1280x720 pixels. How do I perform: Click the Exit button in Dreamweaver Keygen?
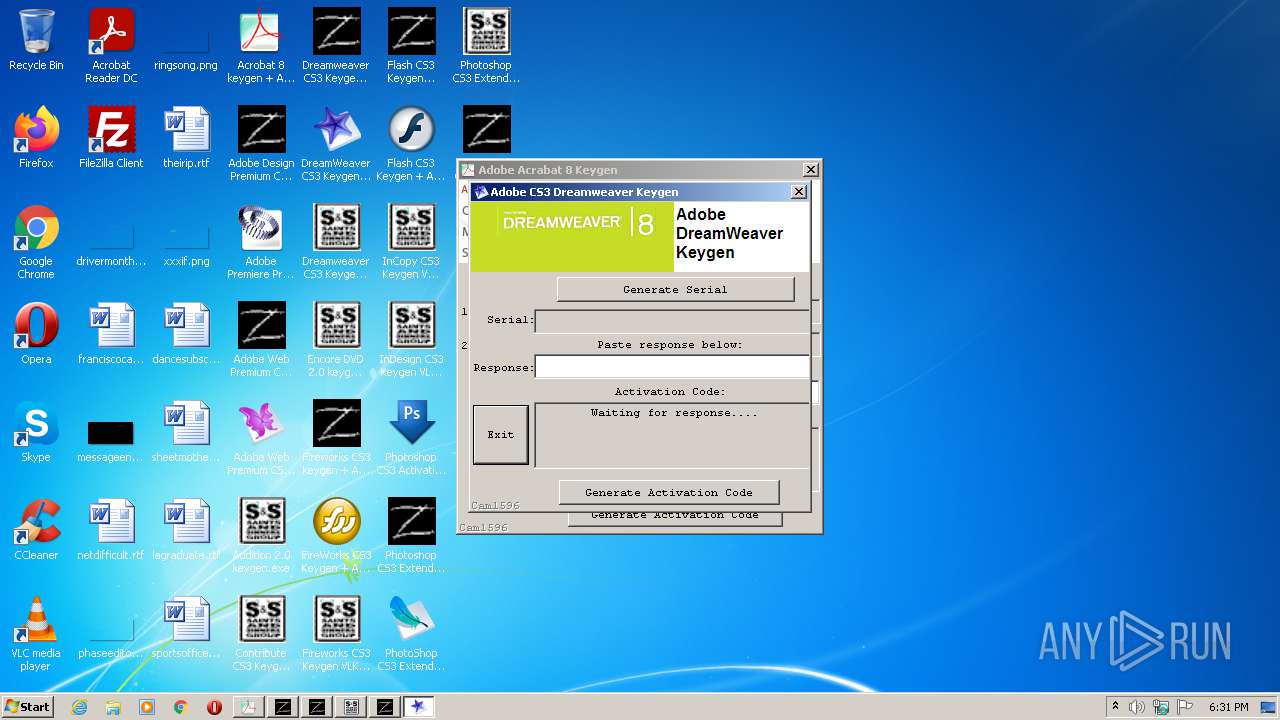click(500, 434)
